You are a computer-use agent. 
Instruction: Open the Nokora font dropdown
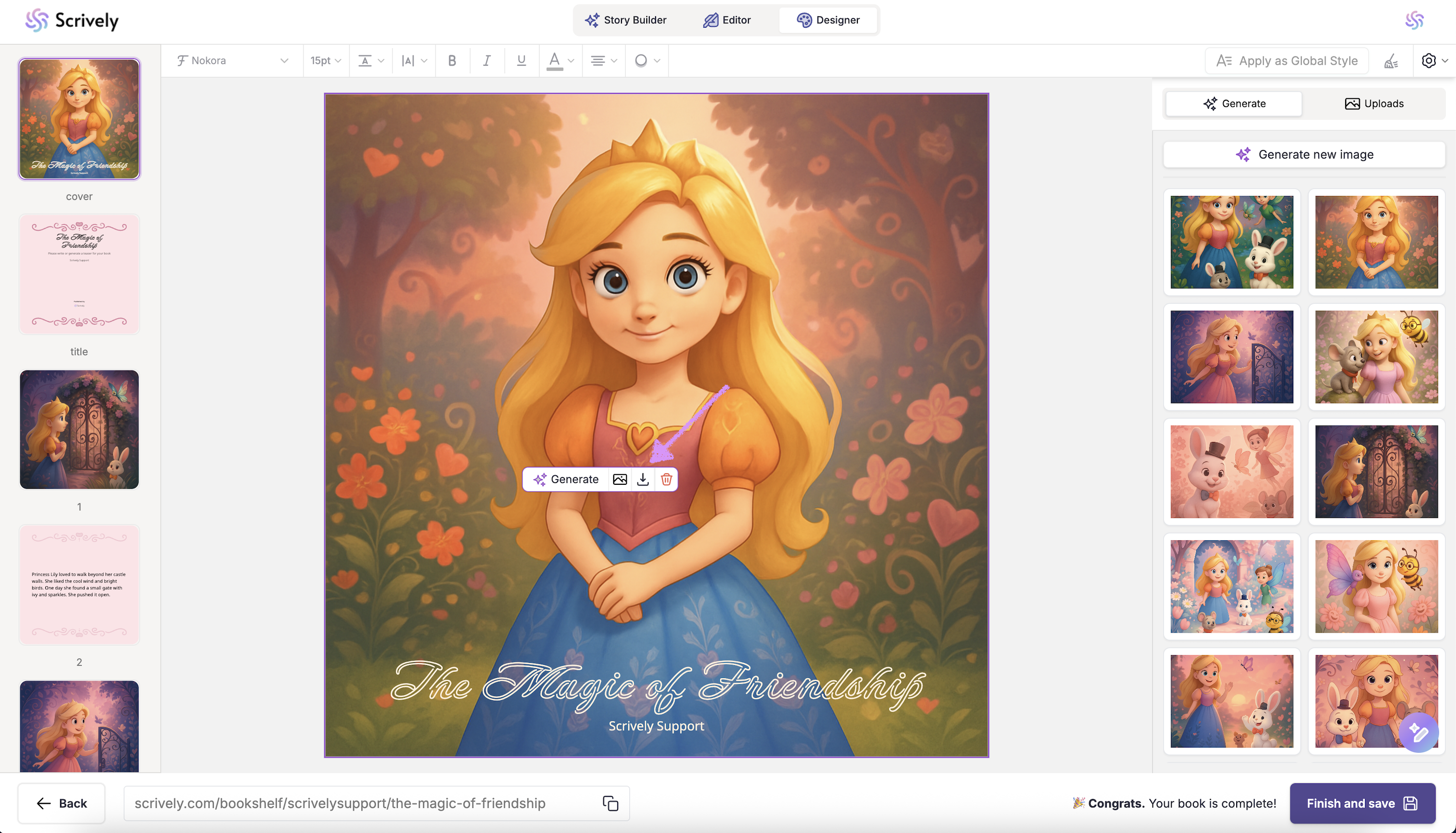[232, 61]
